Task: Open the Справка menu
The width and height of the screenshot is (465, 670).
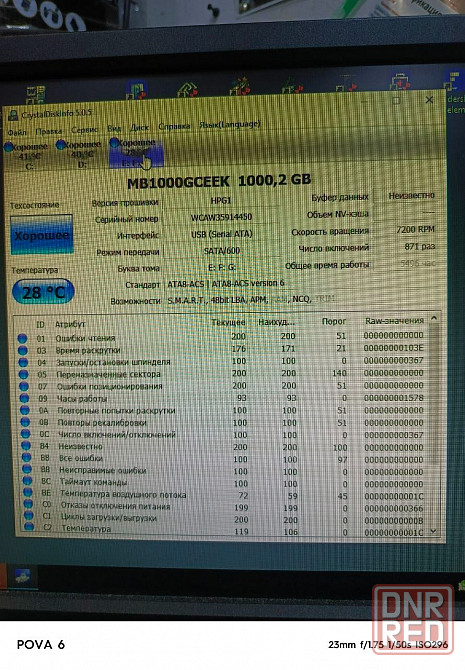Action: pos(174,126)
